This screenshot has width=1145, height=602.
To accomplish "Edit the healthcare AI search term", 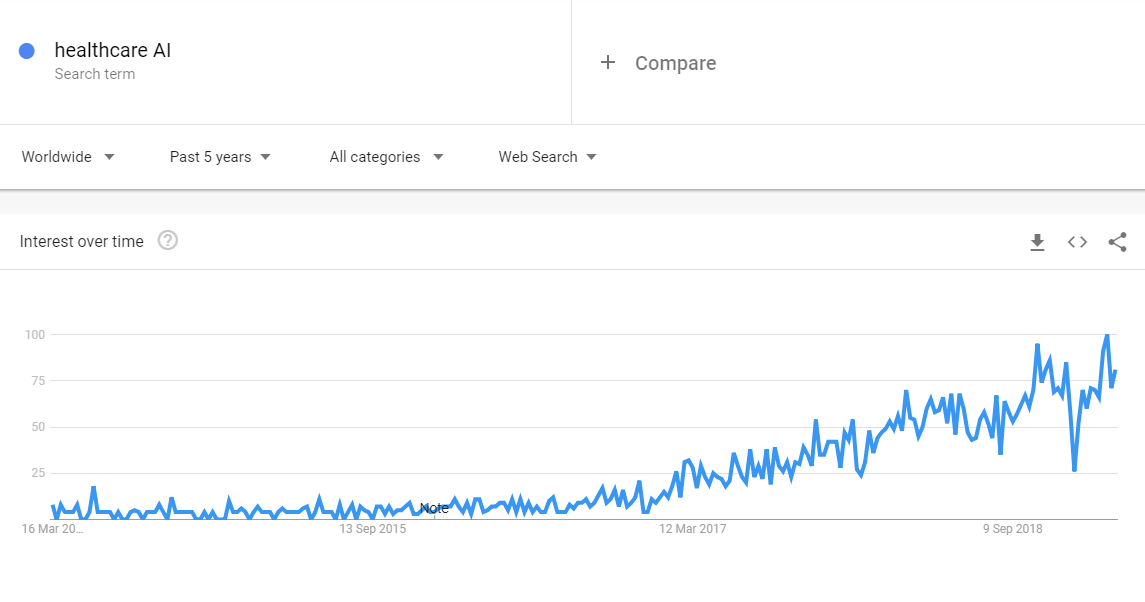I will click(x=112, y=50).
